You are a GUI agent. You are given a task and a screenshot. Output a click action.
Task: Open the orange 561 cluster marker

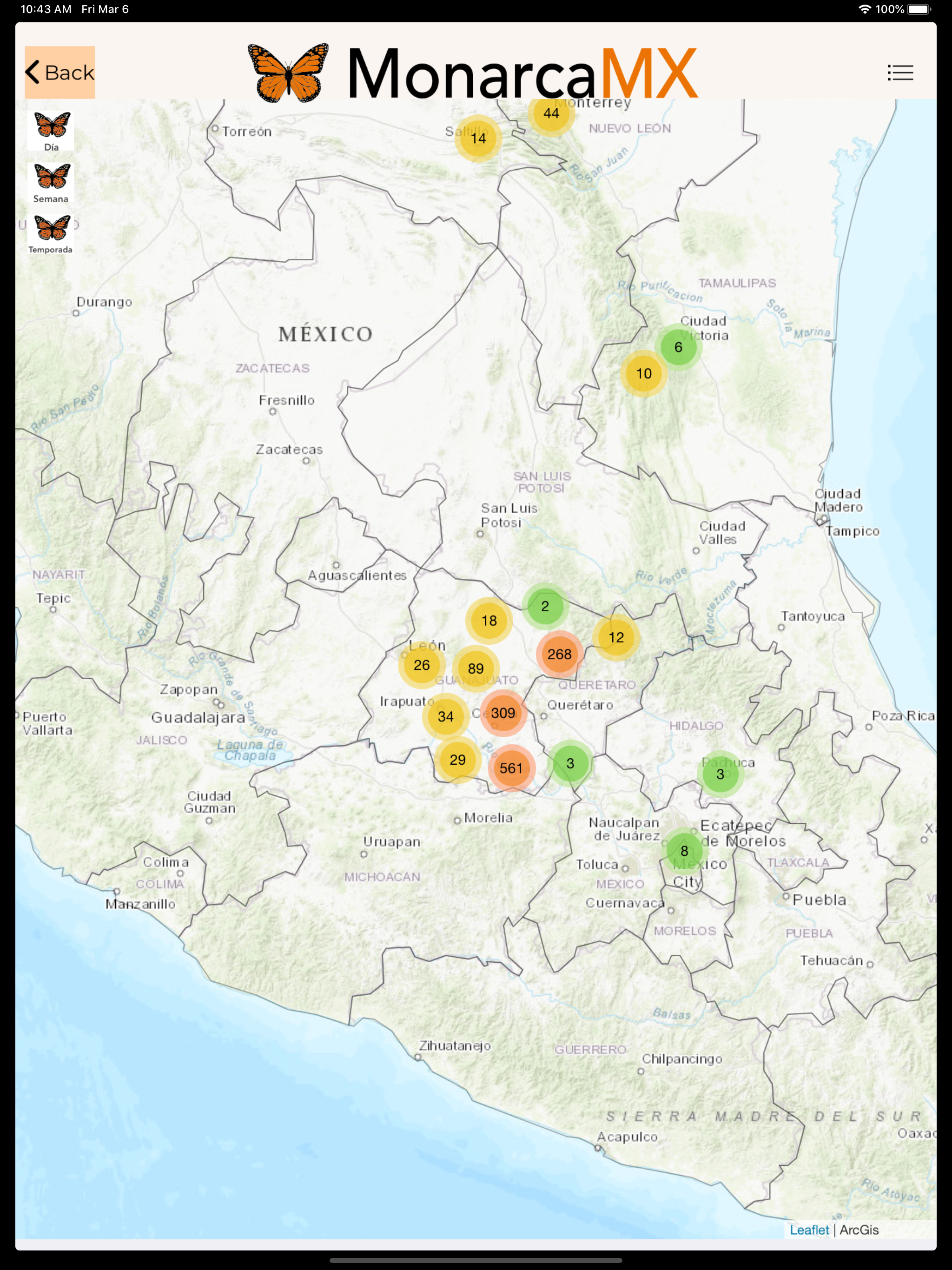click(x=511, y=767)
